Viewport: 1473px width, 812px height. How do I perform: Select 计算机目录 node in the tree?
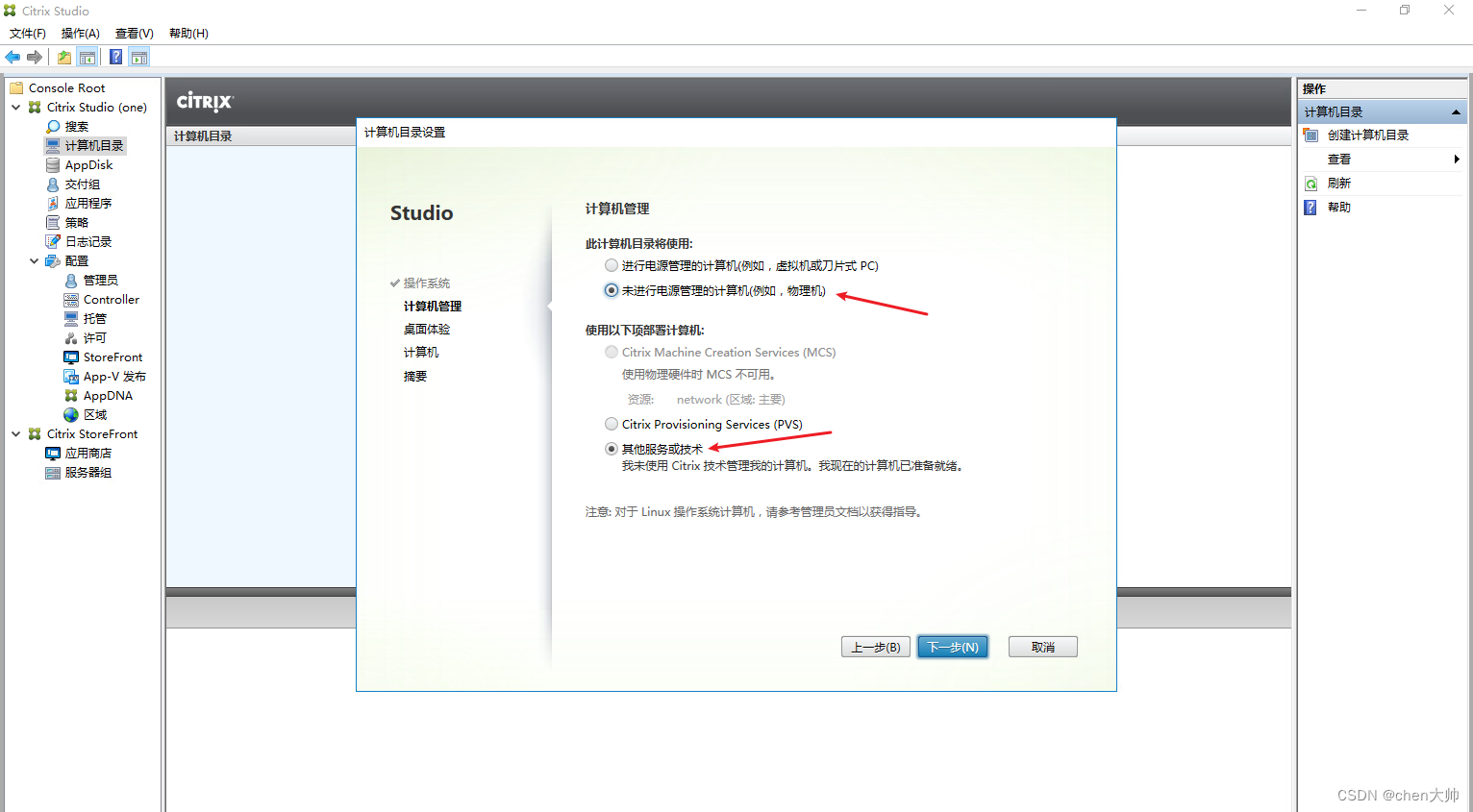(94, 145)
